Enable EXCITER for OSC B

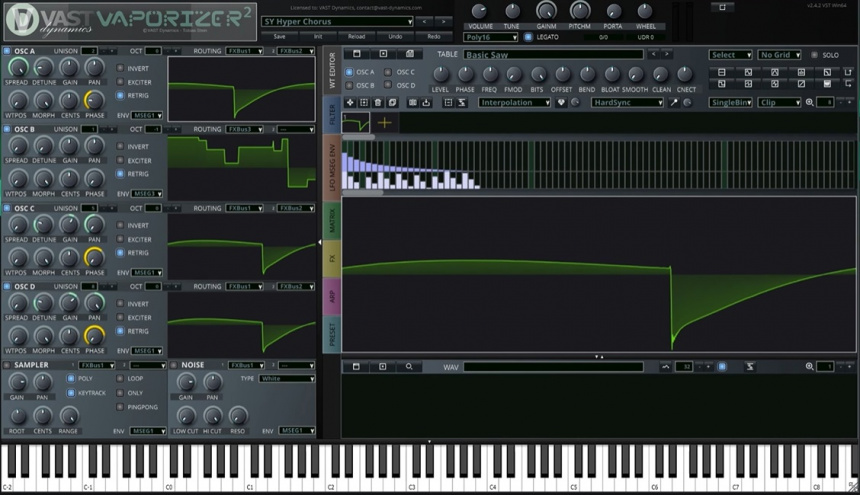click(x=120, y=160)
